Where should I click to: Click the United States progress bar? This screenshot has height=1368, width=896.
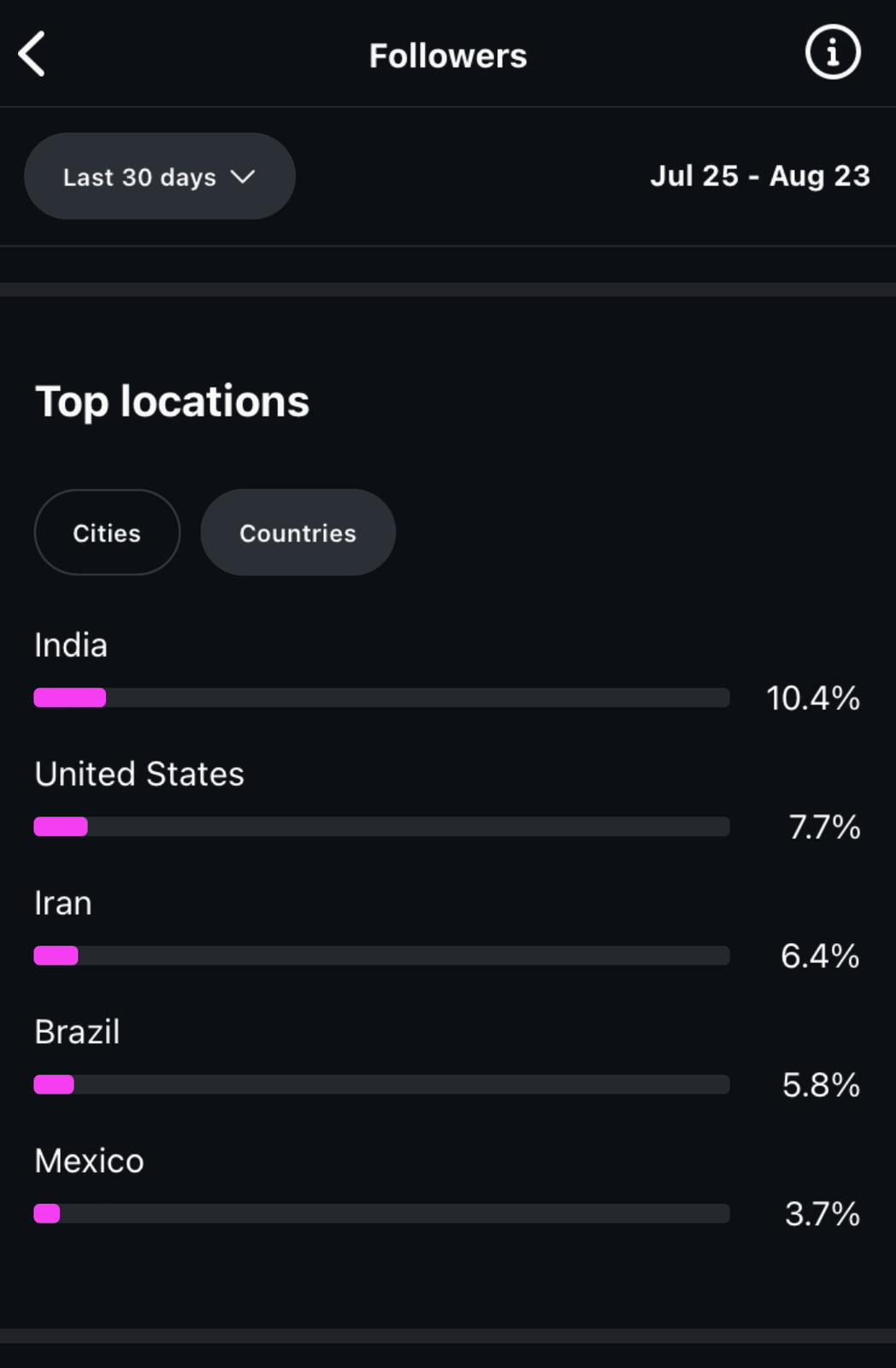(381, 827)
